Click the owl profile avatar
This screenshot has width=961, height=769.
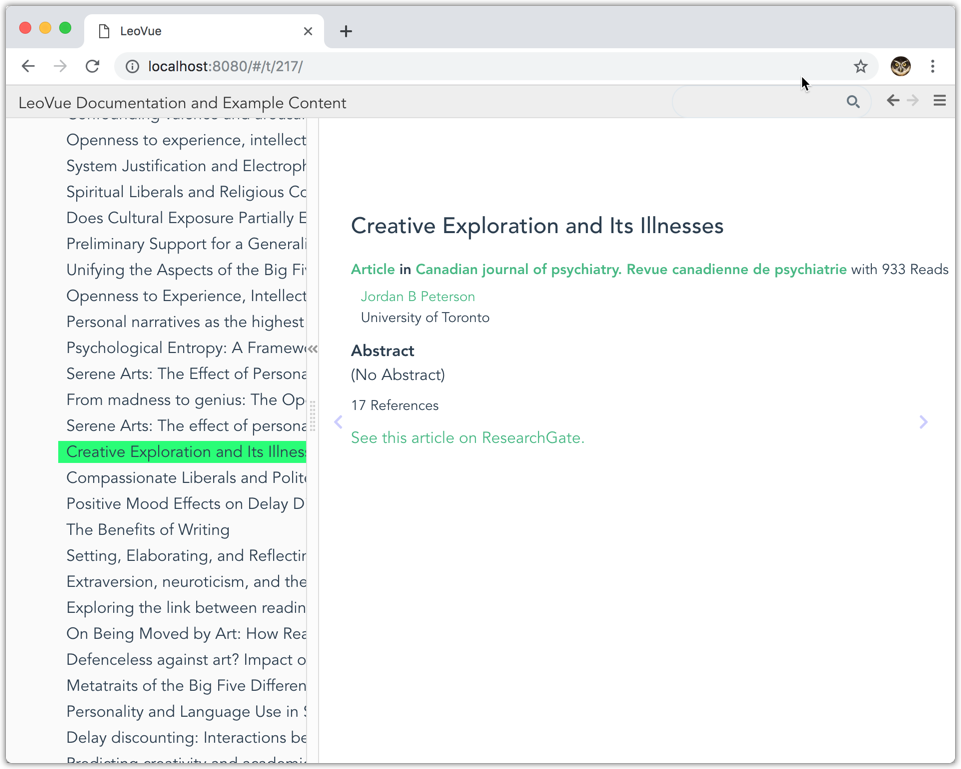click(x=901, y=67)
